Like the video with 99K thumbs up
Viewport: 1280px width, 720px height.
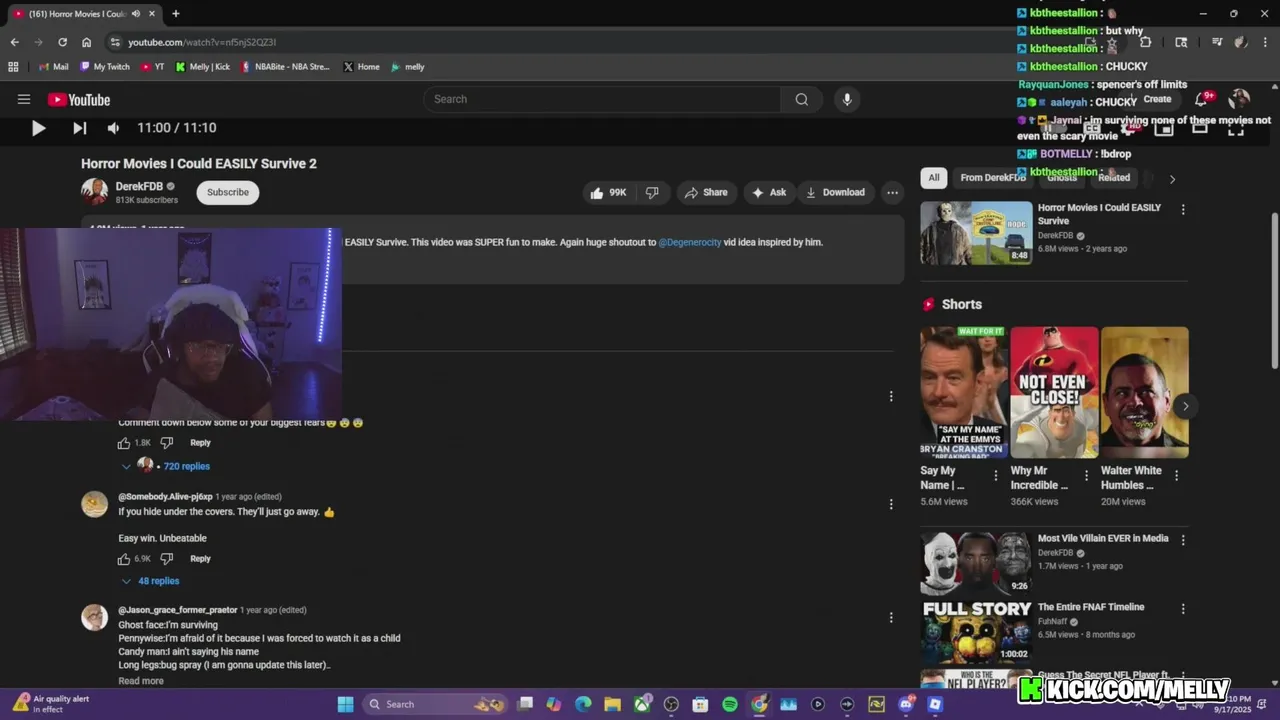[x=608, y=192]
